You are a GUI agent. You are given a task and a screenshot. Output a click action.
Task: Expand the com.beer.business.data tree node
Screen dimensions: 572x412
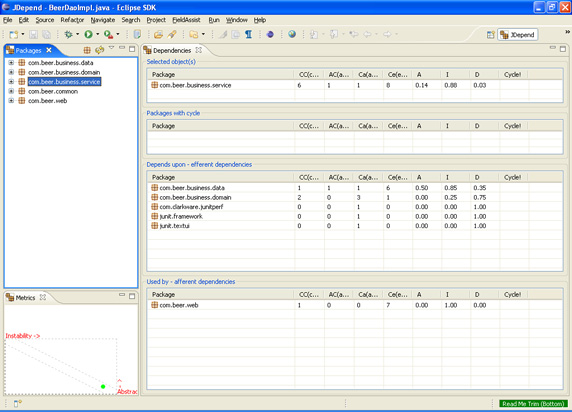click(11, 63)
